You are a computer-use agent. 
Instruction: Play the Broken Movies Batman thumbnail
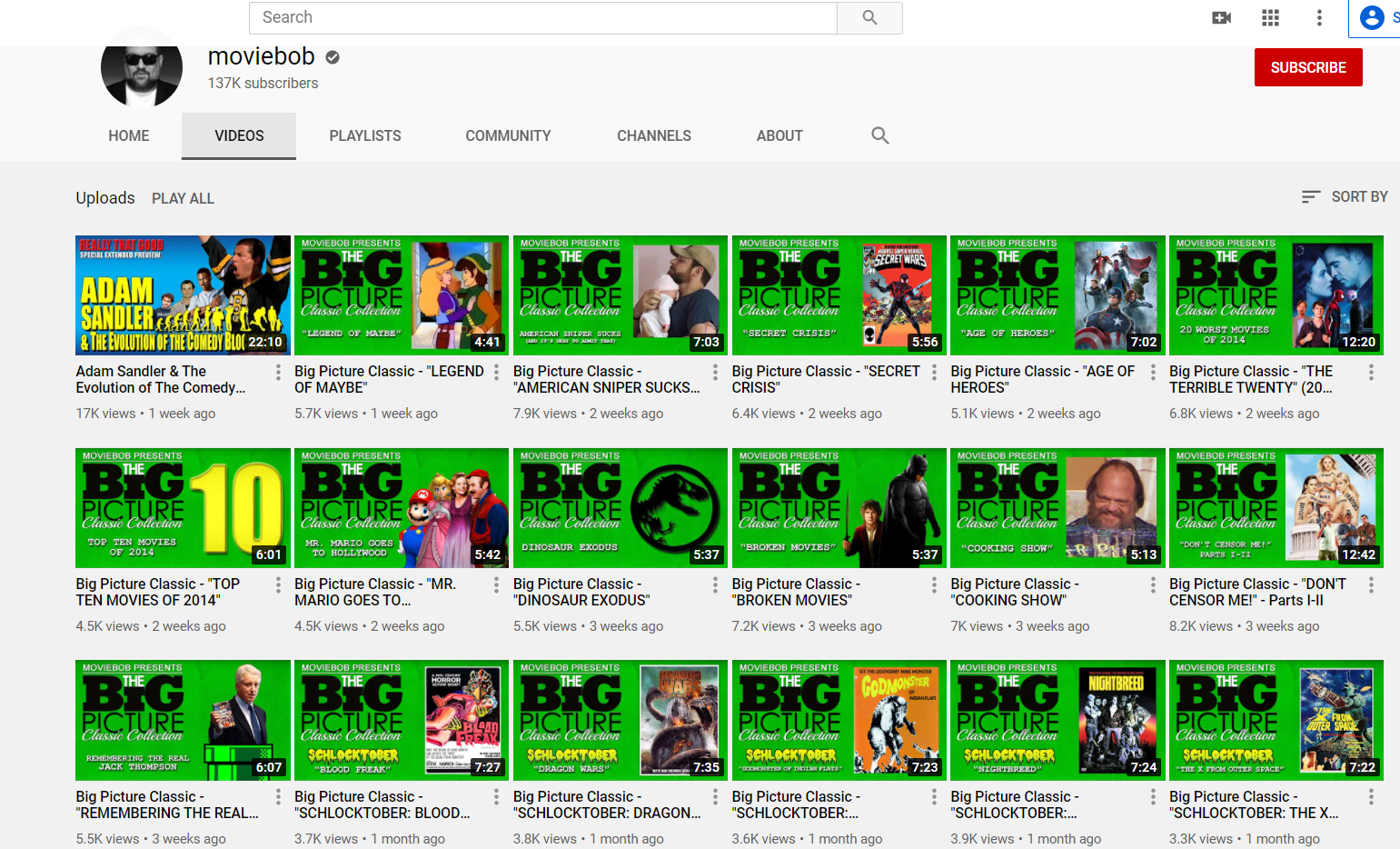(839, 508)
